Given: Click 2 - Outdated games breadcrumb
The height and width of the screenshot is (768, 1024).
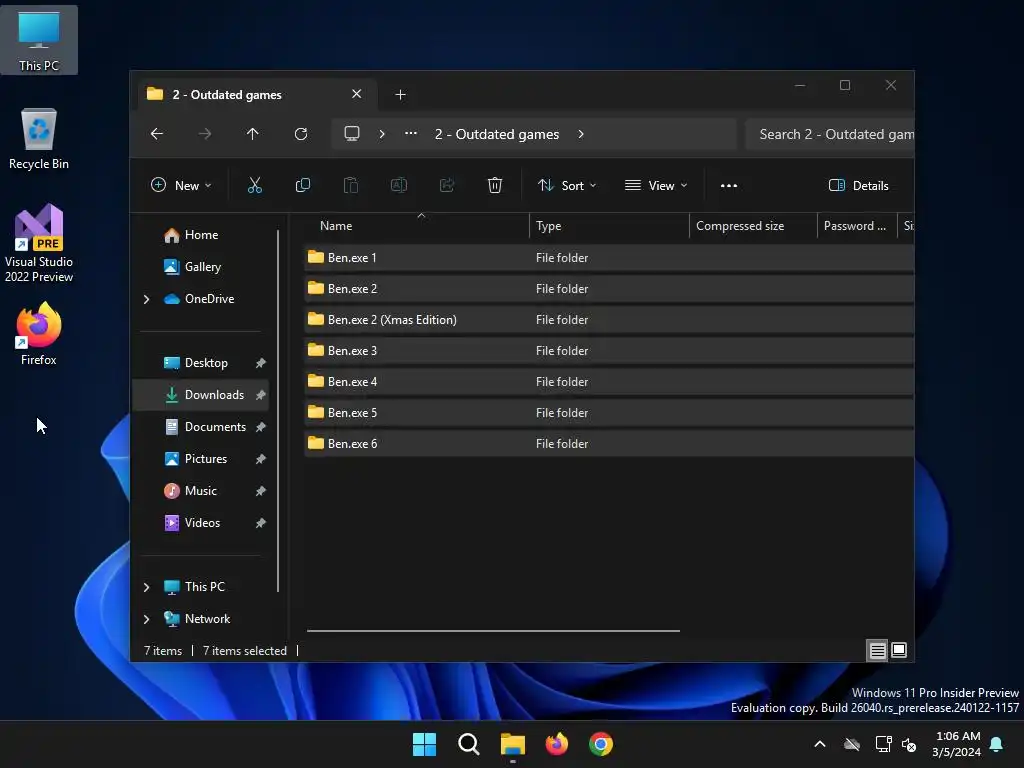Looking at the screenshot, I should click(x=497, y=134).
